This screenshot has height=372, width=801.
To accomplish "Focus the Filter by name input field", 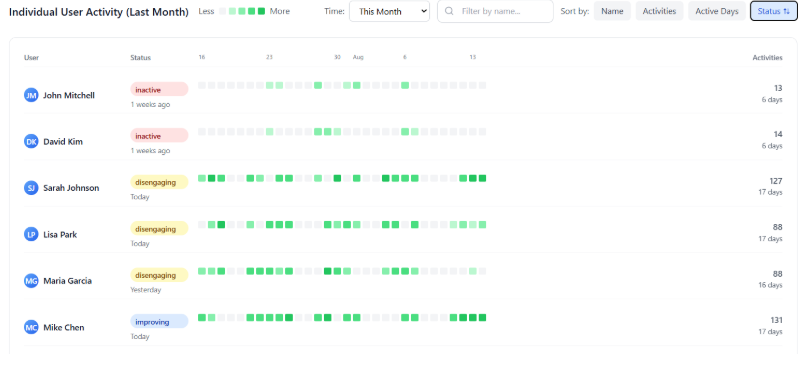I will (x=495, y=11).
